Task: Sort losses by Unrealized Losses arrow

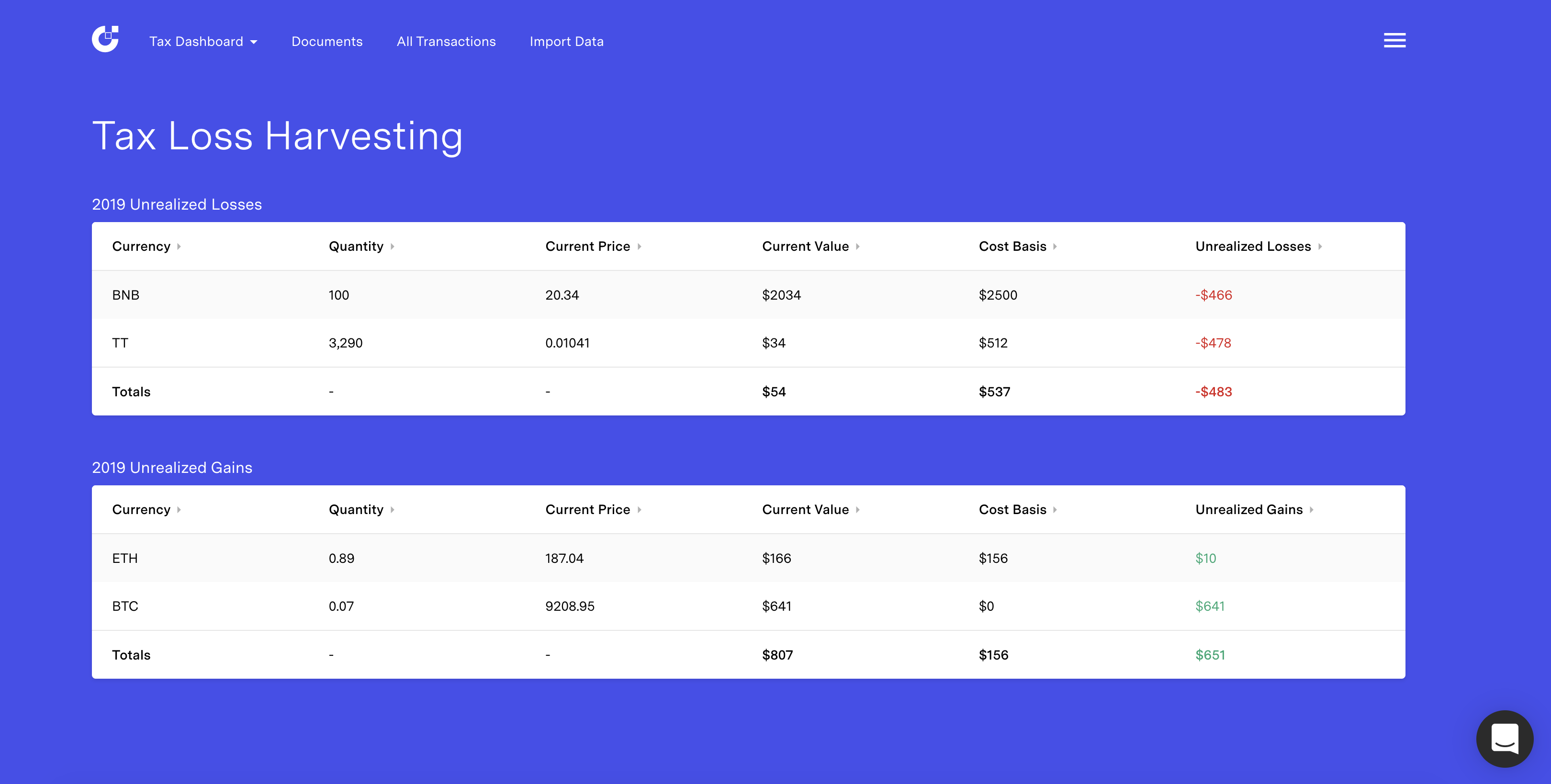Action: [1320, 247]
